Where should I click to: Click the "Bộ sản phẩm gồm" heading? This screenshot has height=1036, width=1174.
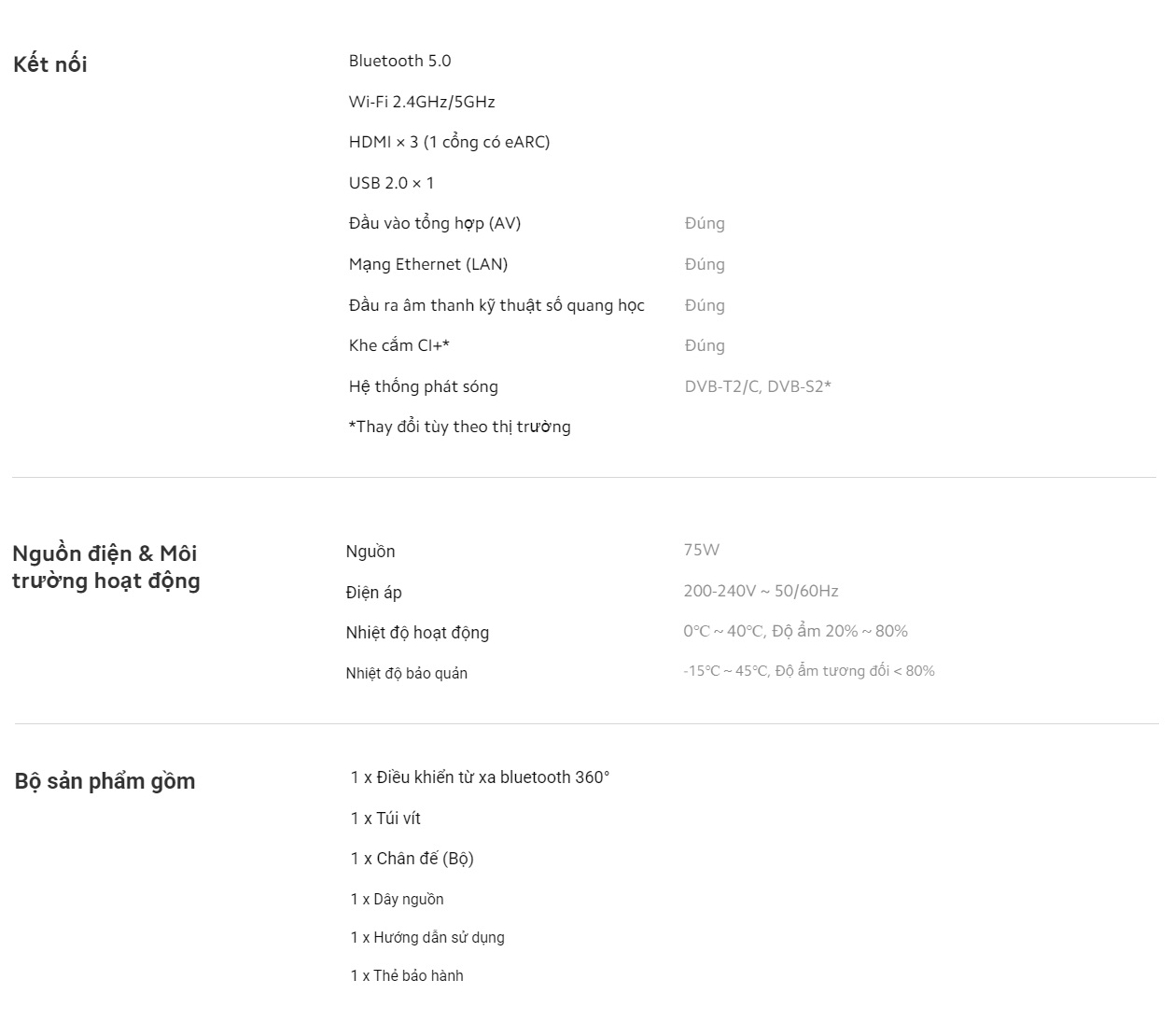click(105, 781)
